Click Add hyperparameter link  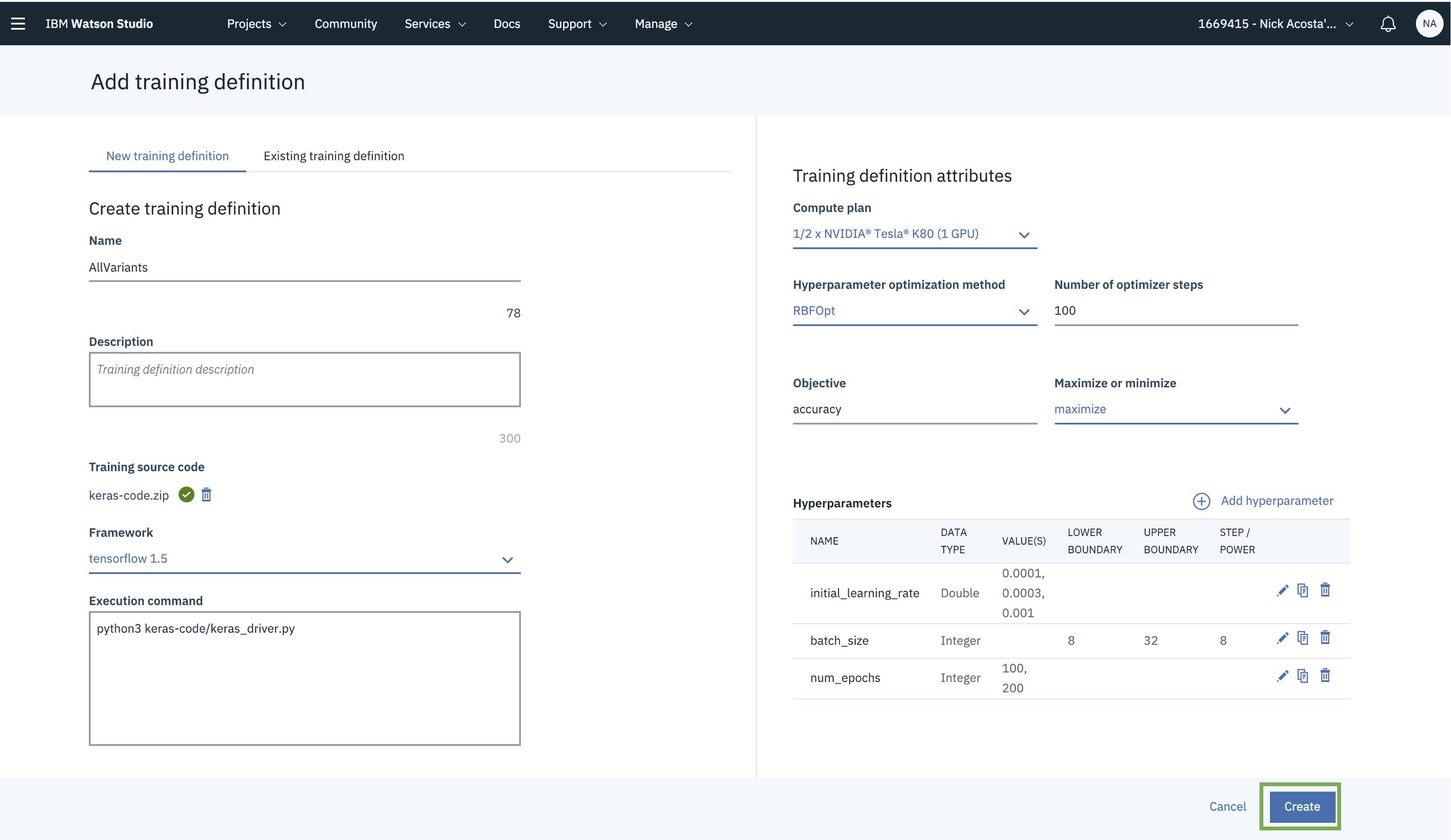coord(1277,501)
